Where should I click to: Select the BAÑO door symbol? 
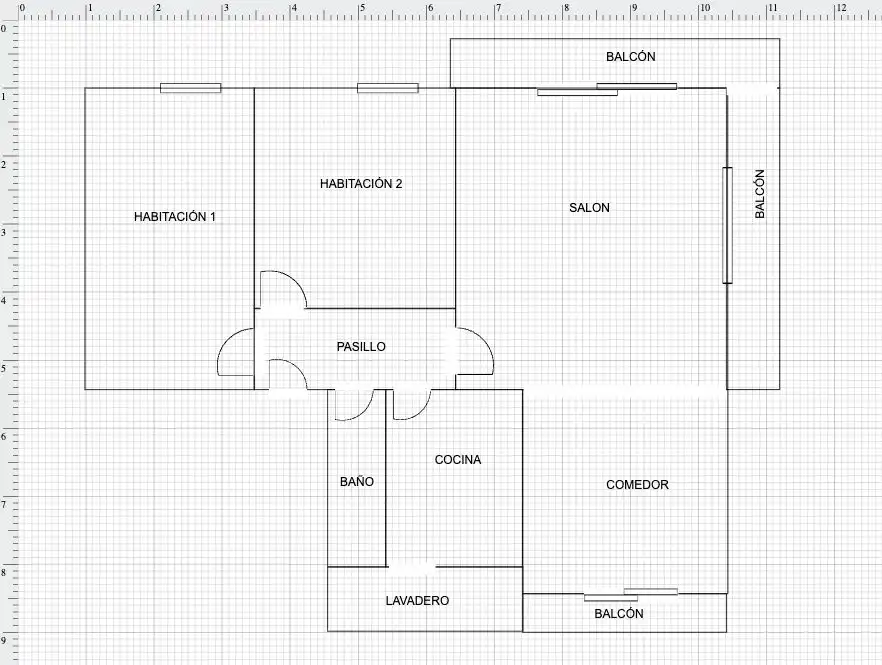point(354,405)
